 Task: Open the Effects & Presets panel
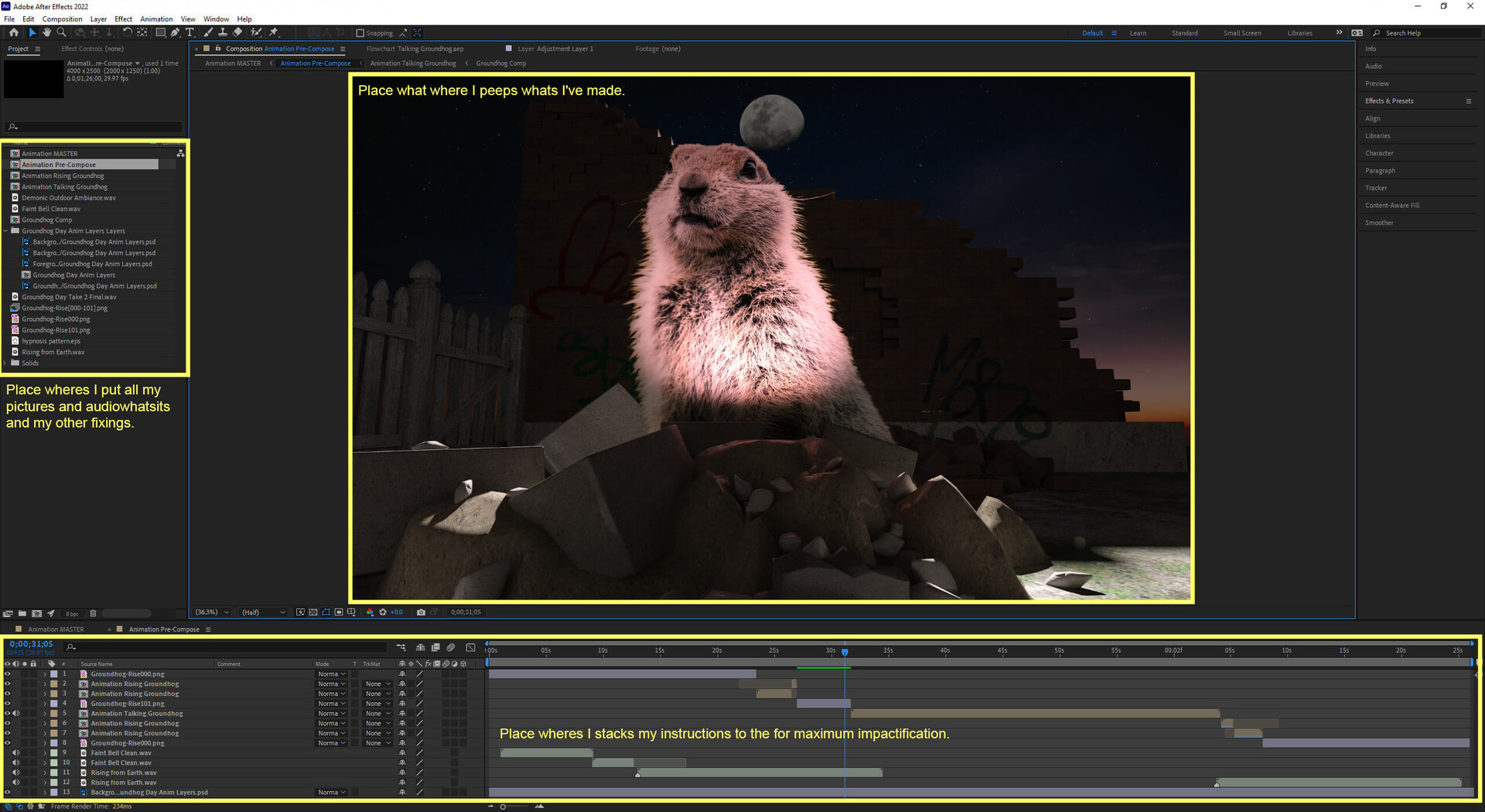pos(1389,101)
